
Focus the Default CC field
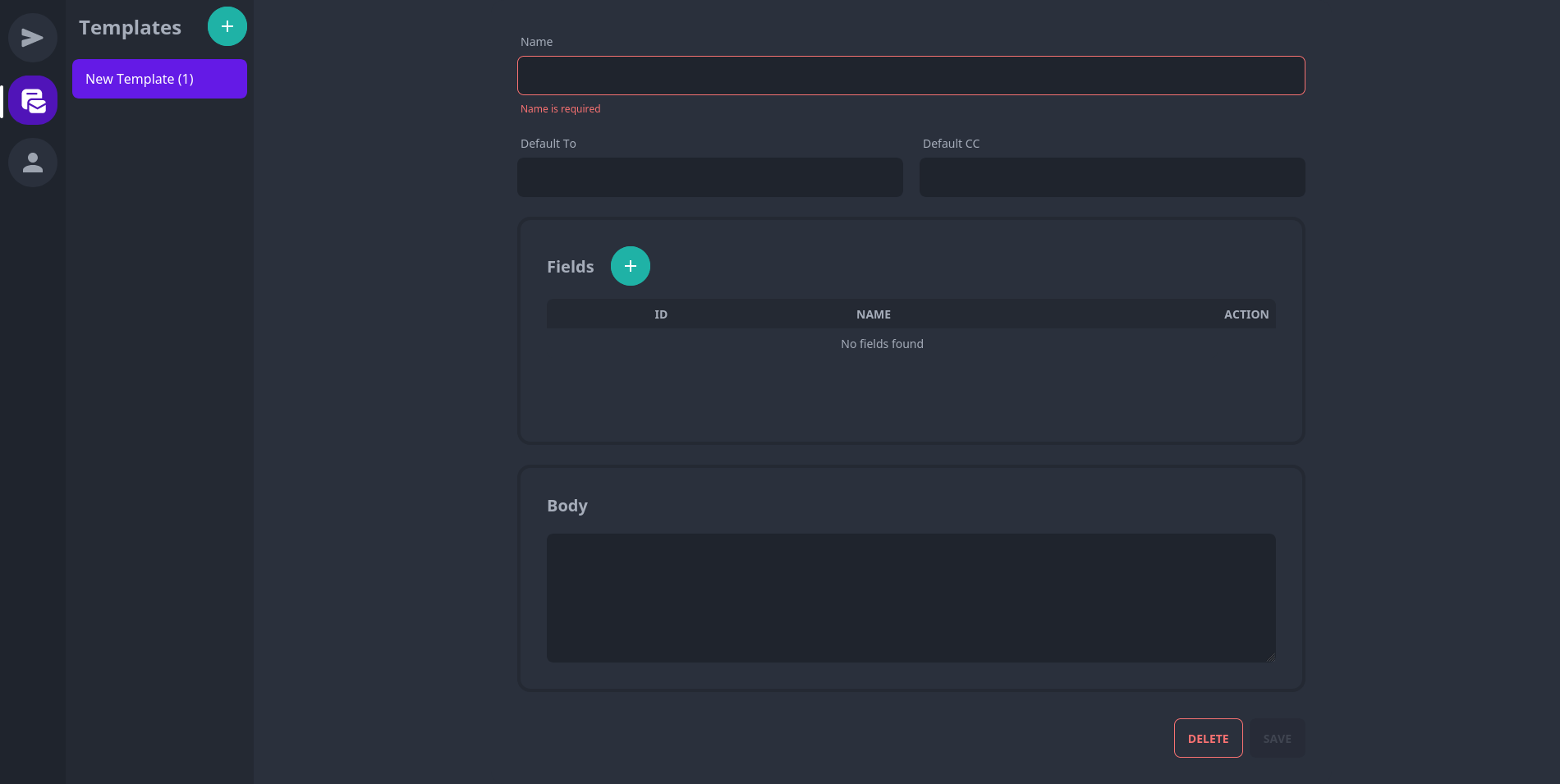(x=1112, y=177)
